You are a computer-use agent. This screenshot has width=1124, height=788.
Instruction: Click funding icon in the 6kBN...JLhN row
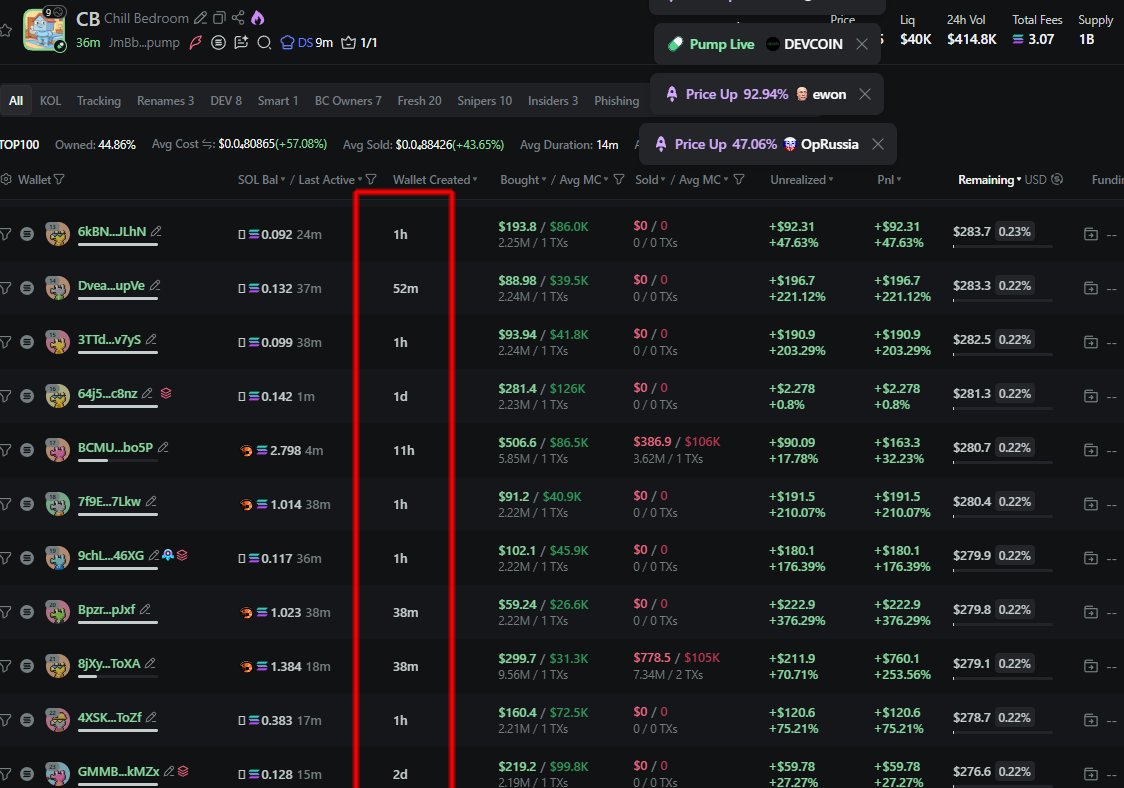1091,234
